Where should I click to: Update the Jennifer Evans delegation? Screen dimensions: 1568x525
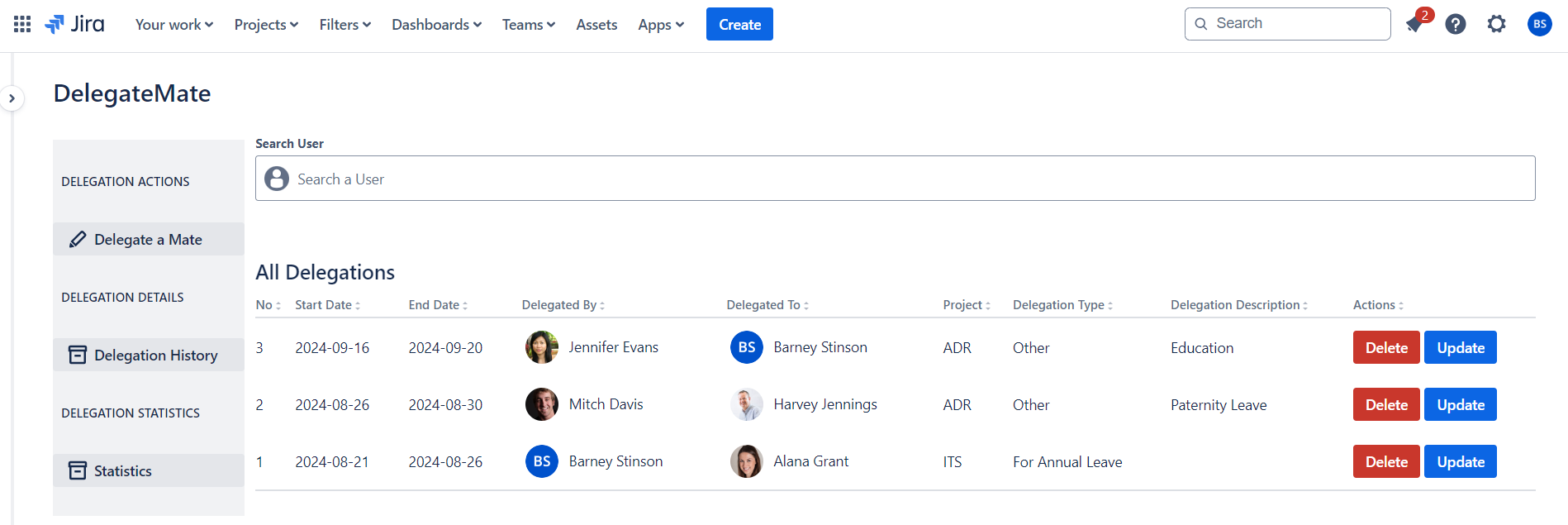point(1461,347)
